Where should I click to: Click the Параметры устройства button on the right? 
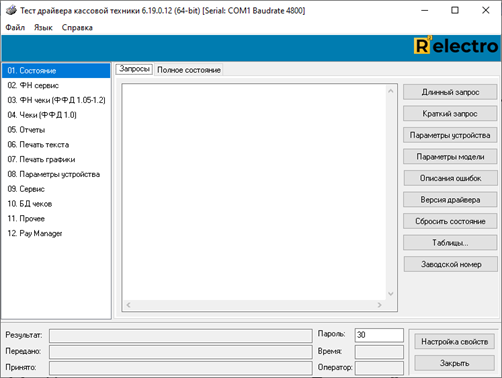click(x=450, y=135)
